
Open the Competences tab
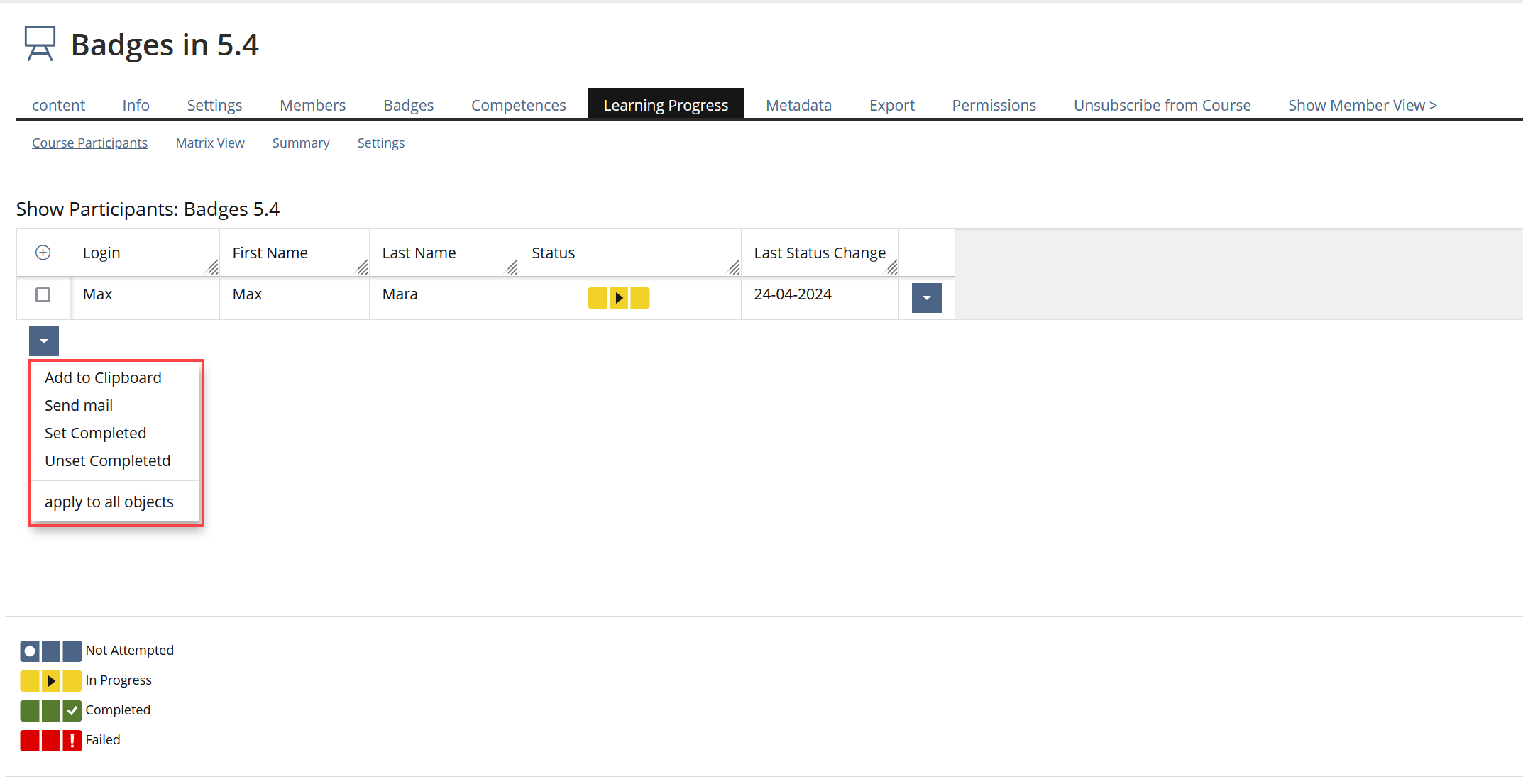(x=518, y=105)
